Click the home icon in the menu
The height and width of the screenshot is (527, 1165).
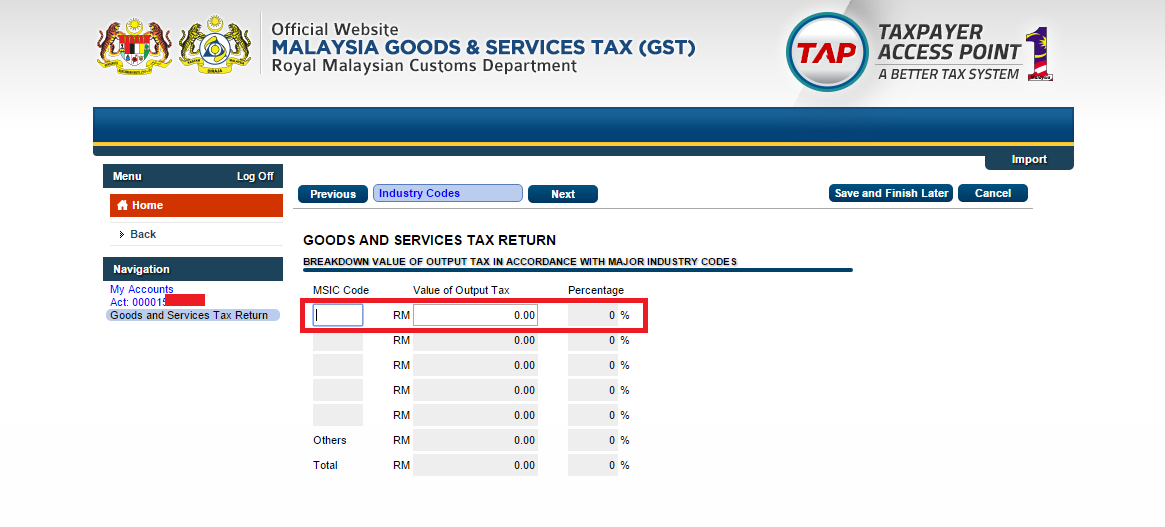[123, 206]
